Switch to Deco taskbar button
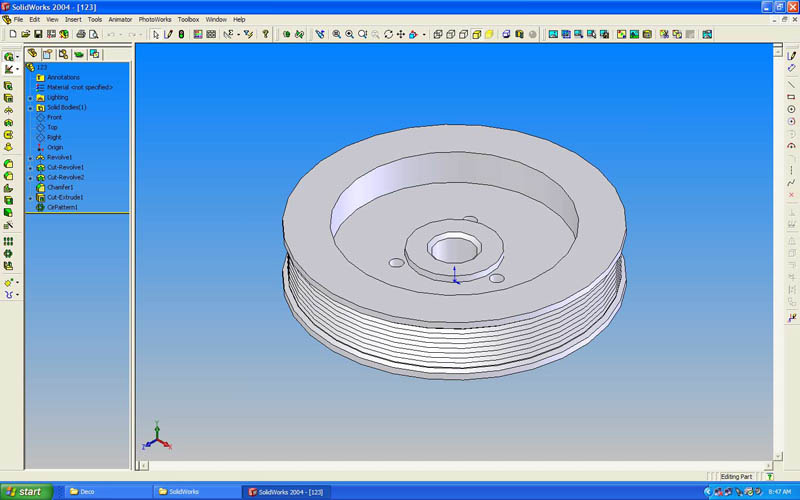Screen dimensions: 800x500 108,492
